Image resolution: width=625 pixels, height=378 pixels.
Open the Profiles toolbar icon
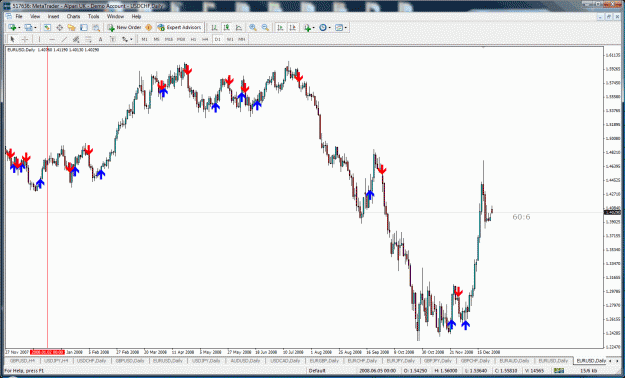coord(28,28)
